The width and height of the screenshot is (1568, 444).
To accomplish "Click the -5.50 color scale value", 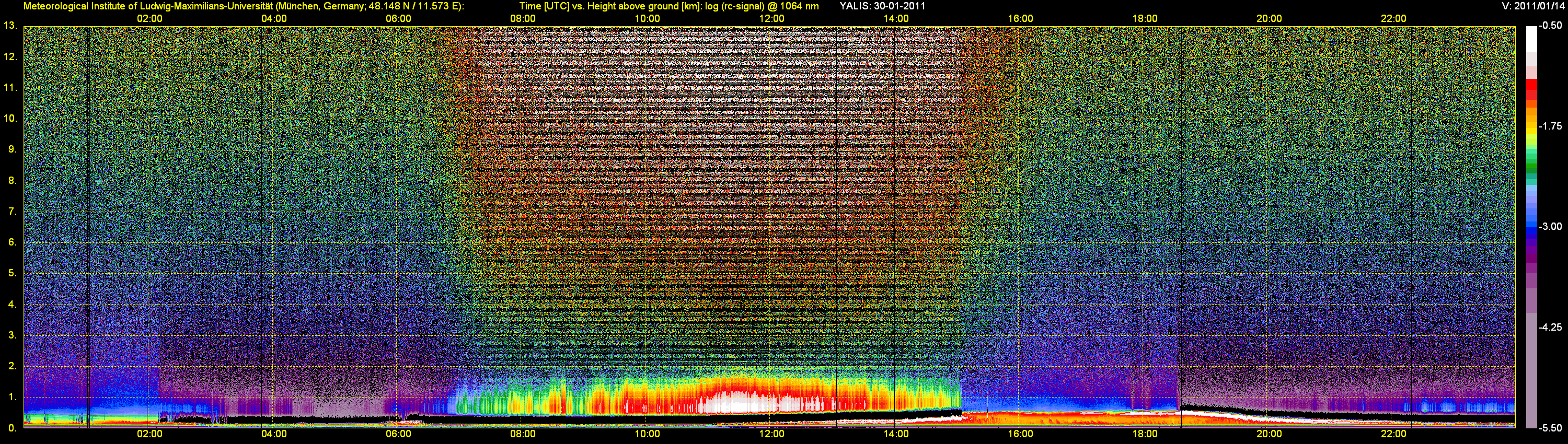I will (x=1550, y=428).
